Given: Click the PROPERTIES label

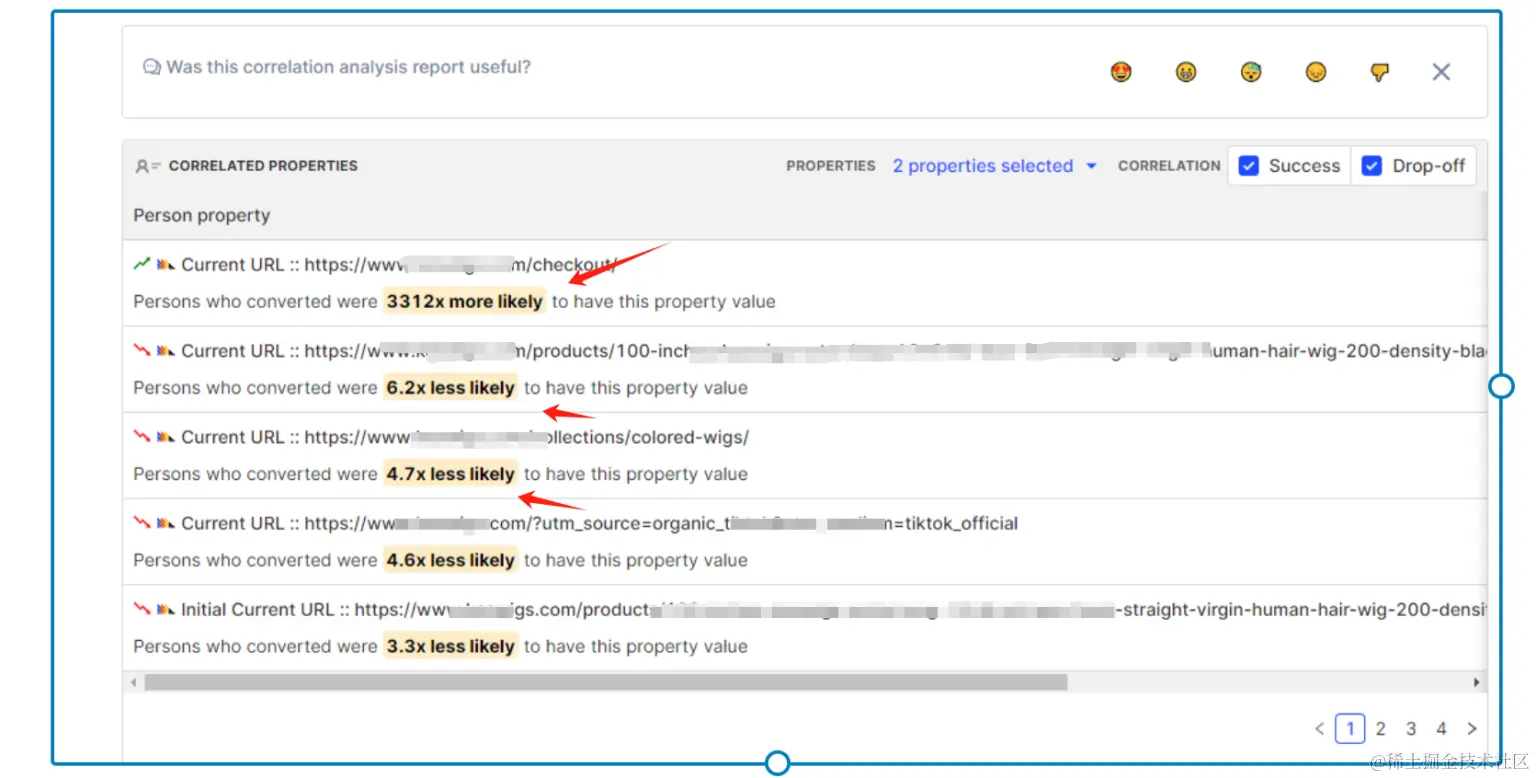Looking at the screenshot, I should [831, 166].
